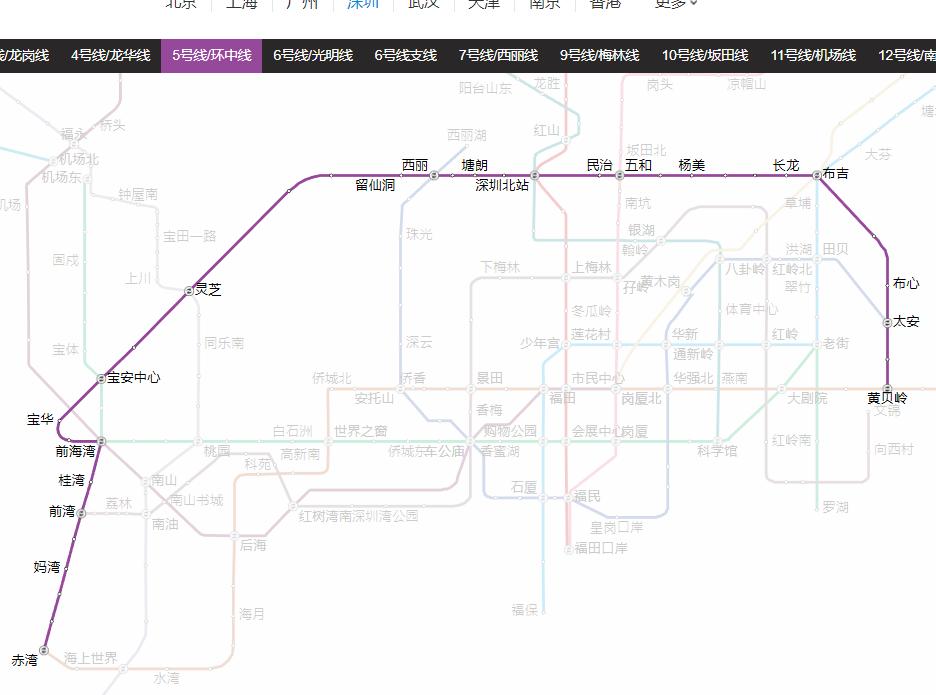The image size is (936, 695).
Task: Click the faded 大剧院 station label
Action: [807, 398]
